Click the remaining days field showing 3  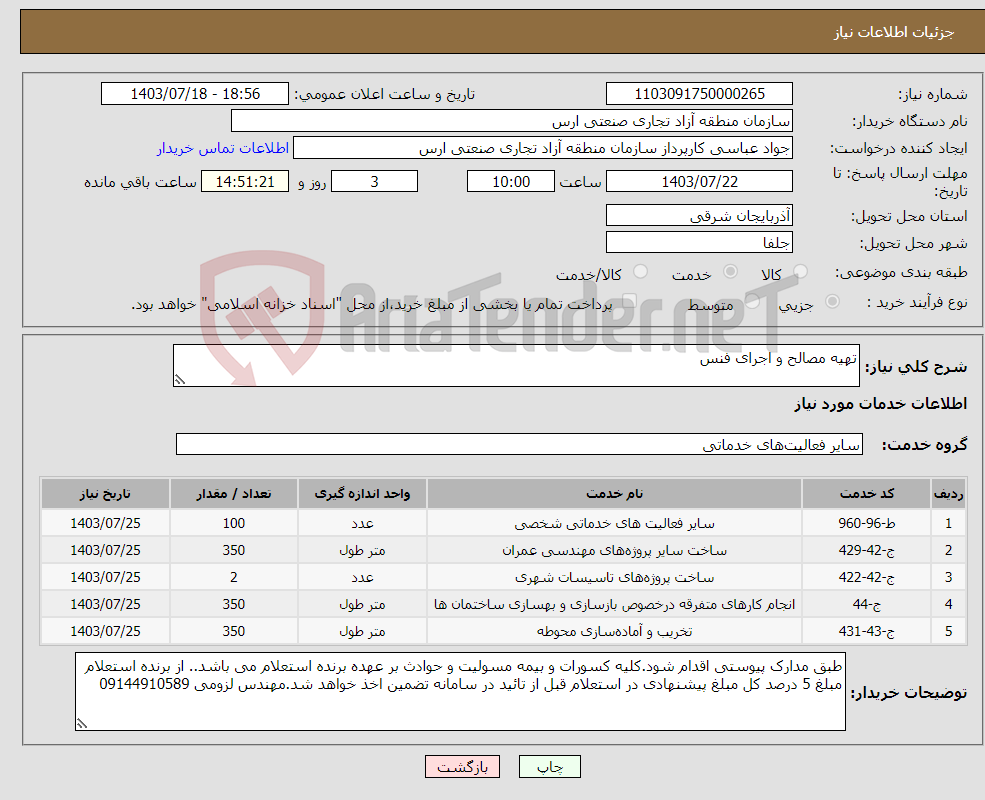374,181
